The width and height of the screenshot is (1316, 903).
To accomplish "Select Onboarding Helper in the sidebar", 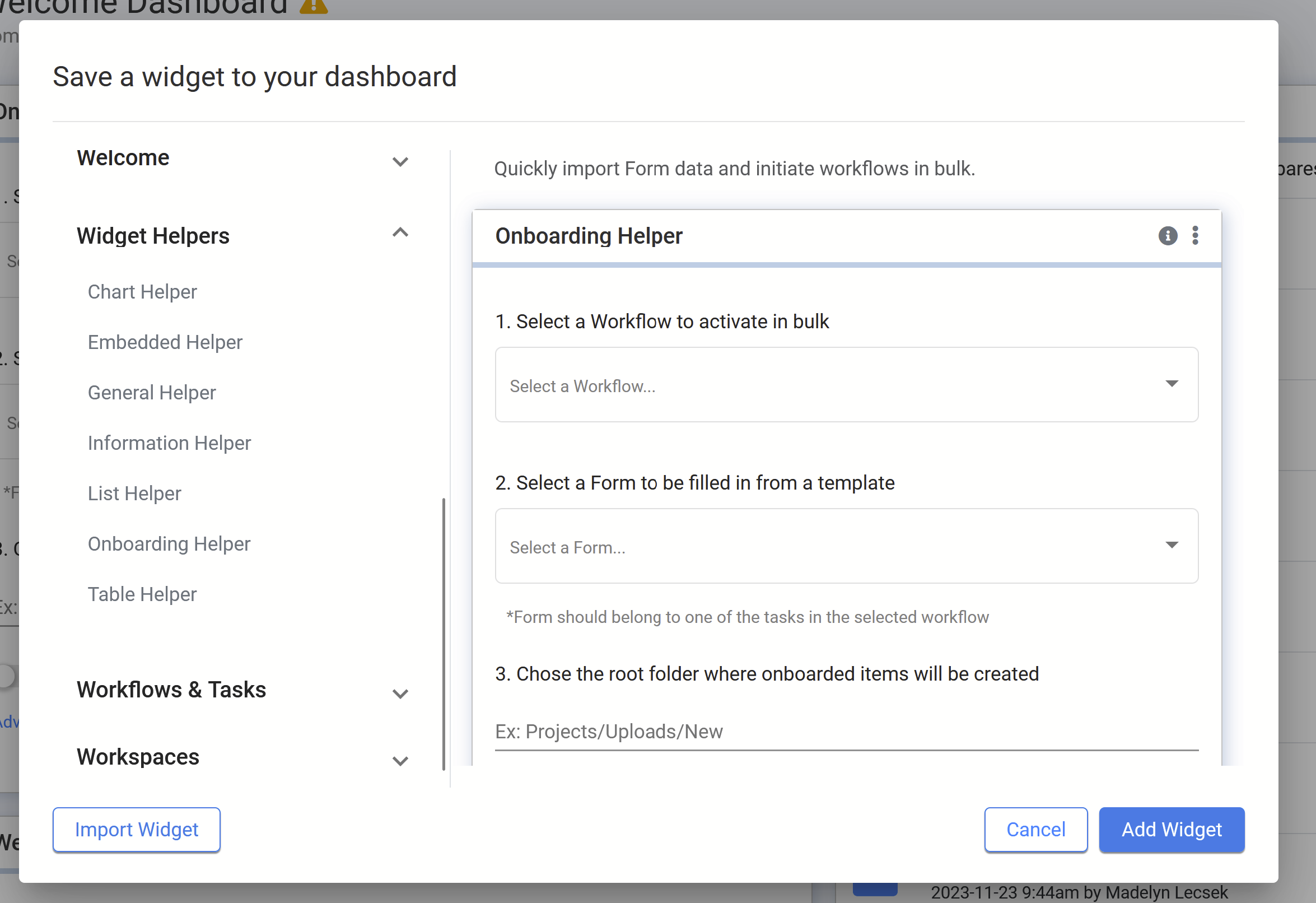I will click(x=169, y=544).
